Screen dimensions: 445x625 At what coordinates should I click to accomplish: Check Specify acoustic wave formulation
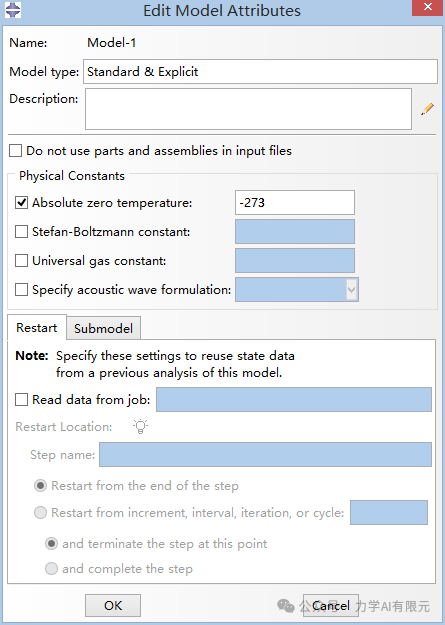click(x=21, y=289)
